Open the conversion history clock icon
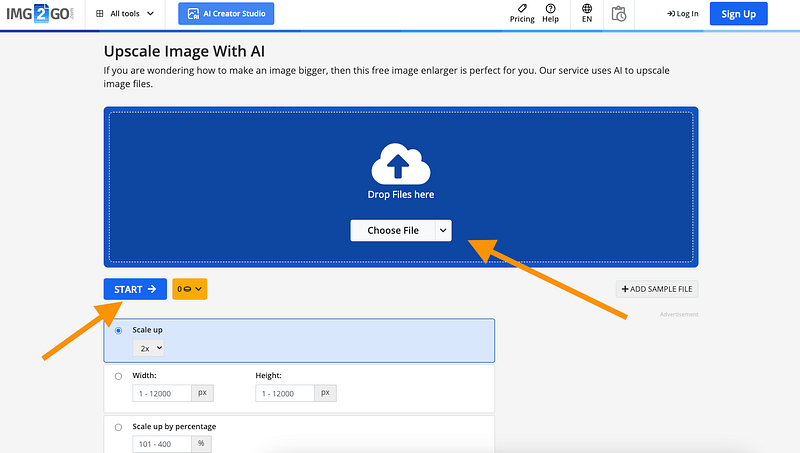 pos(619,14)
